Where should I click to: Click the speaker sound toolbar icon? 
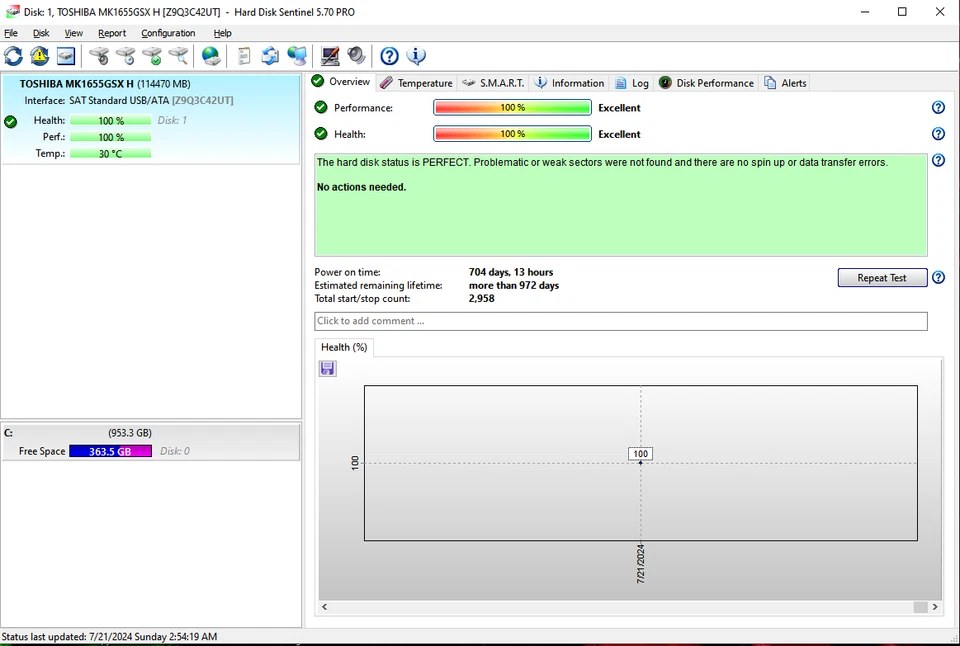point(357,56)
